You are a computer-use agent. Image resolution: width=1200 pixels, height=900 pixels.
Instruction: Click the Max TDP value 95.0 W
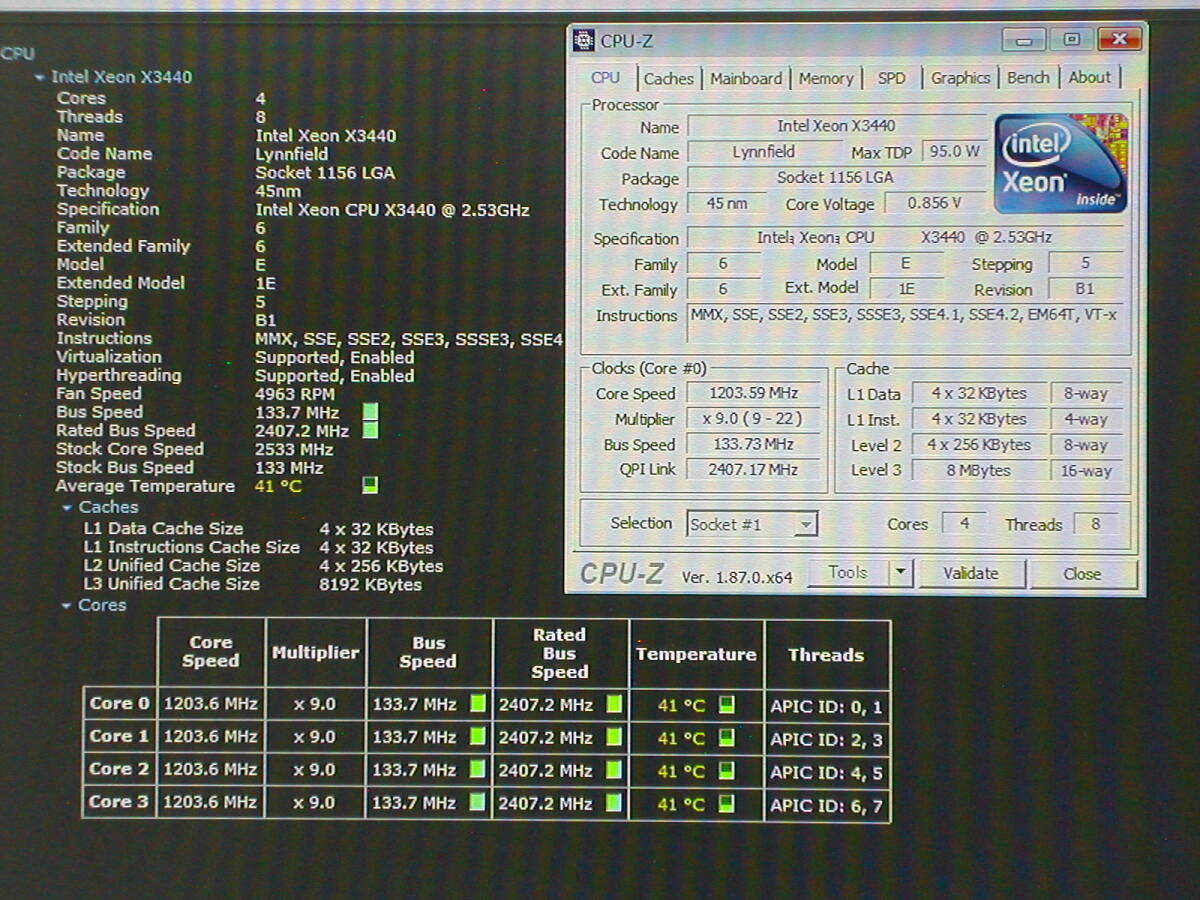[954, 152]
